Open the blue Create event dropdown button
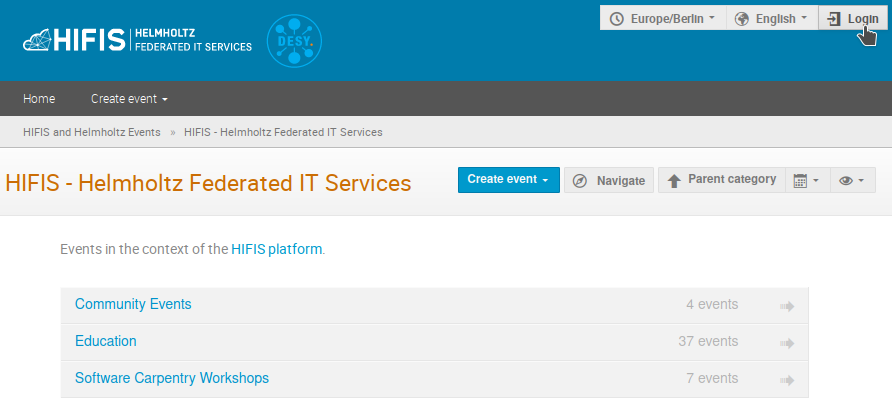Viewport: 892px width, 415px height. (x=509, y=180)
